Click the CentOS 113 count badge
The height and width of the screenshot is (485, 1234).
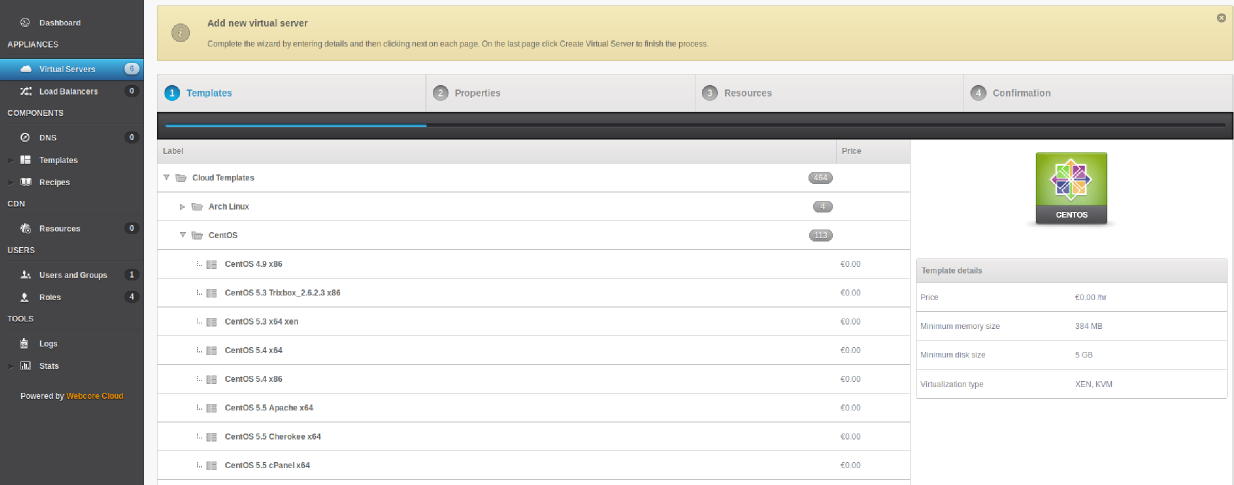(x=820, y=236)
